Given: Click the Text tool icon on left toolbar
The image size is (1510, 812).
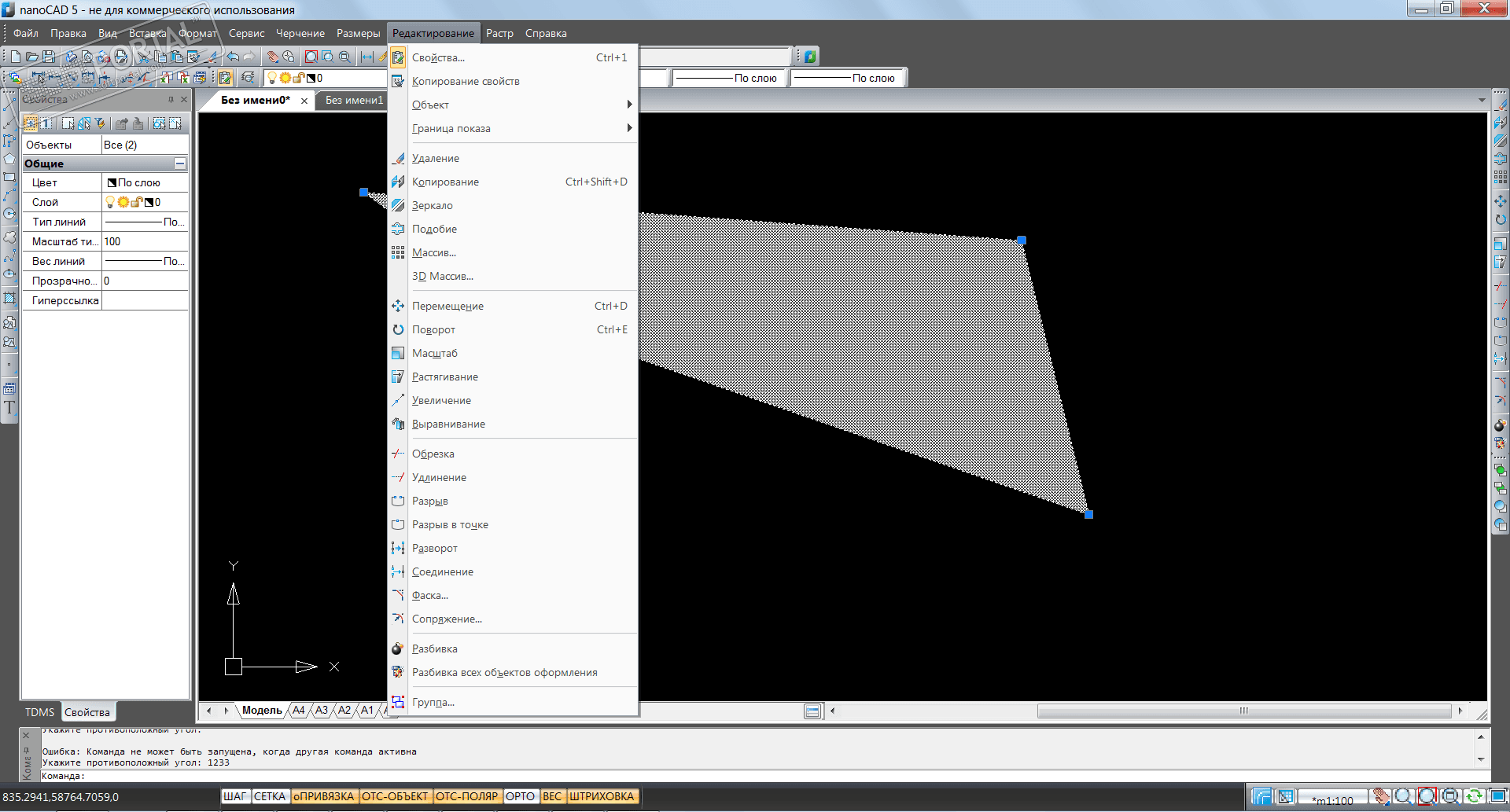Looking at the screenshot, I should [x=9, y=407].
